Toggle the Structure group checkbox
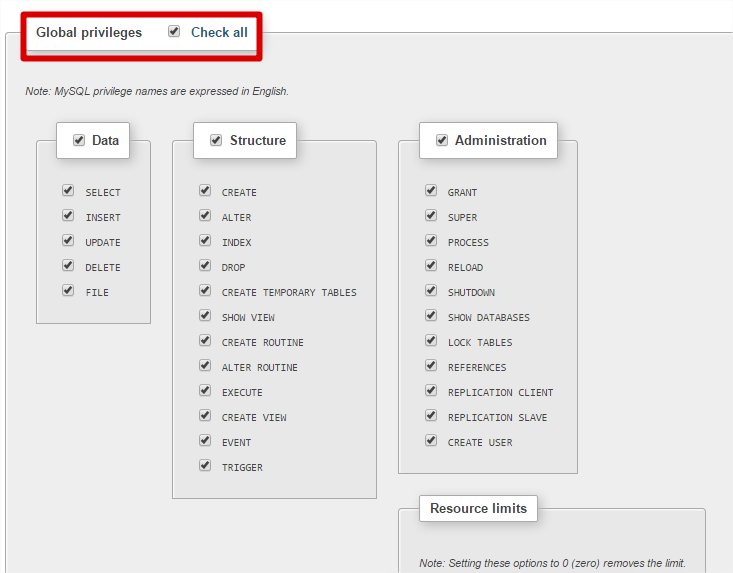 pyautogui.click(x=216, y=141)
